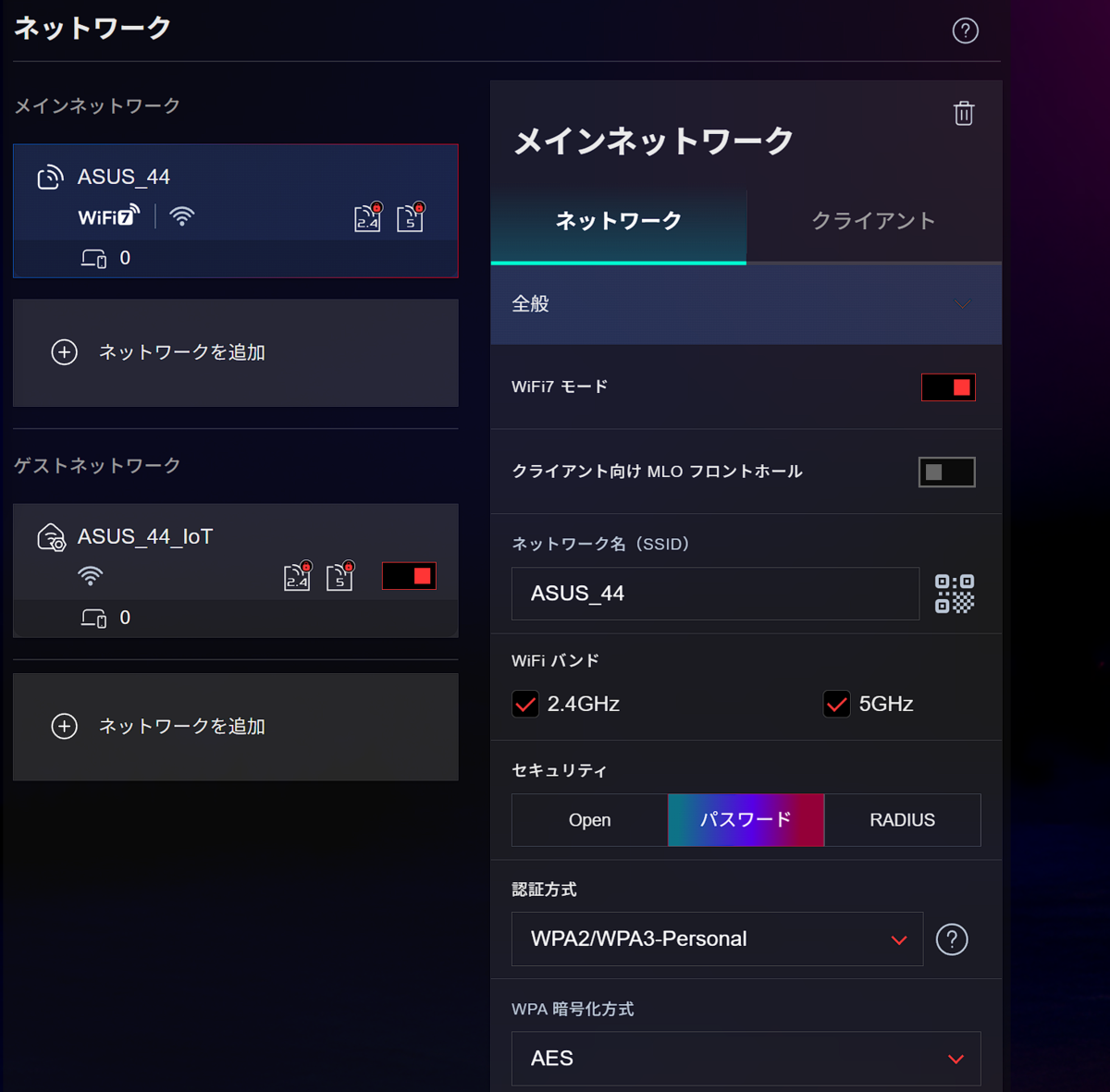Click the WiFi バンド label
1110x1092 pixels.
[555, 660]
